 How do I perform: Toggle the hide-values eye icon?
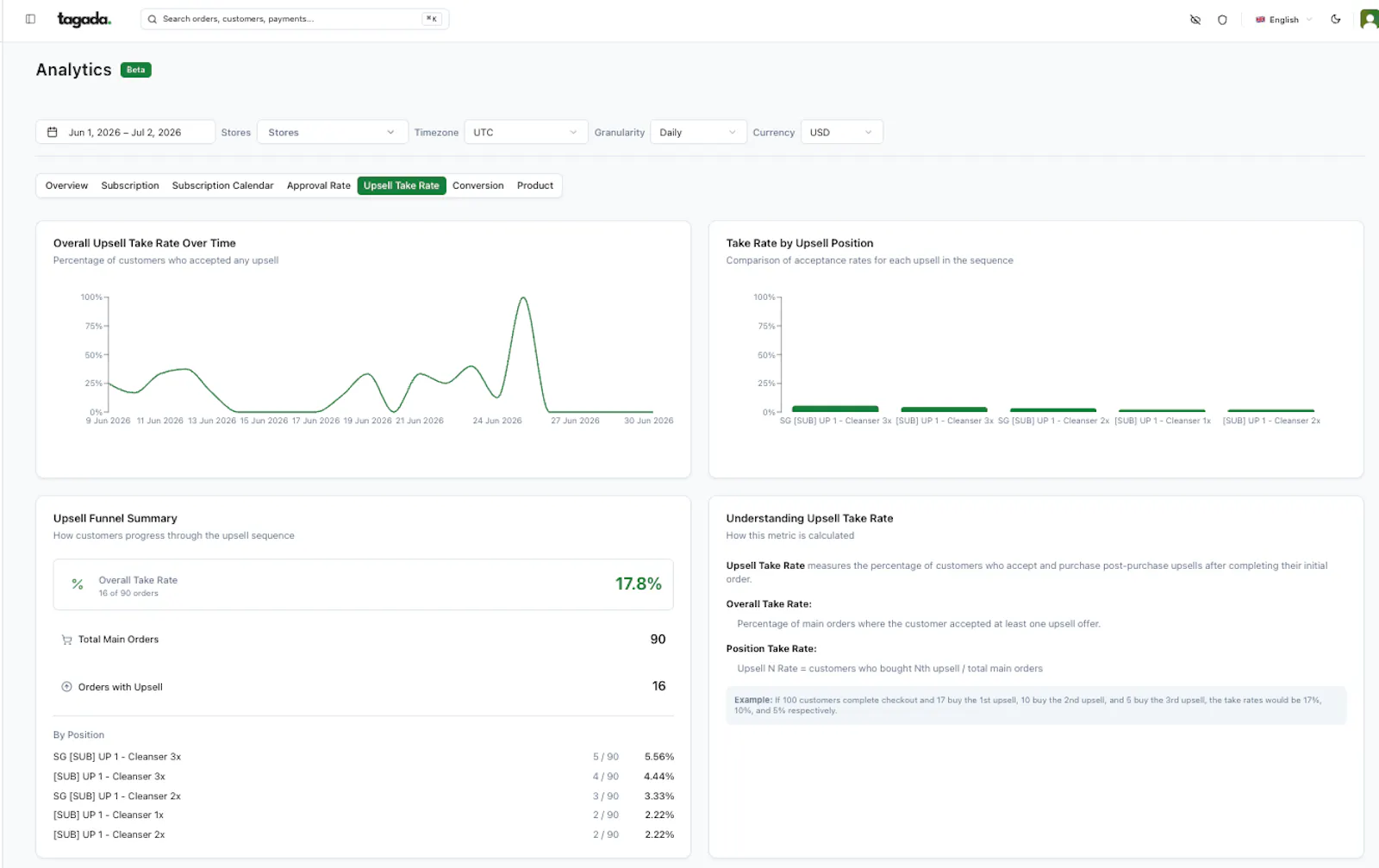(1195, 19)
